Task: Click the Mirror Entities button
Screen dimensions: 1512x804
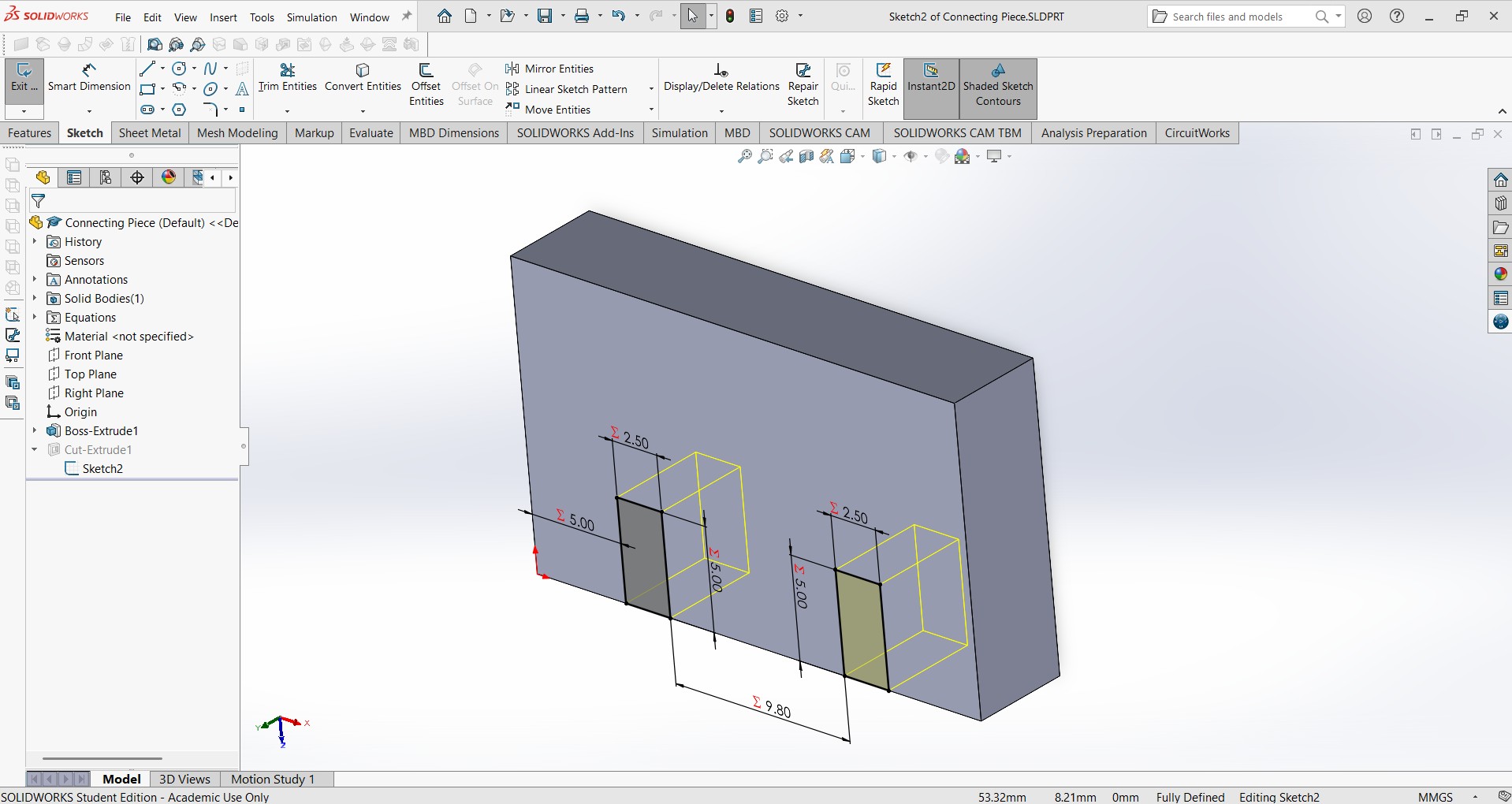Action: (x=550, y=69)
